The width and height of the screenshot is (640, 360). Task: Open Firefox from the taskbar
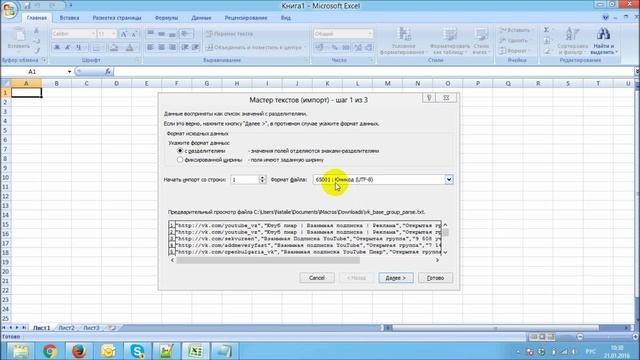pyautogui.click(x=79, y=351)
